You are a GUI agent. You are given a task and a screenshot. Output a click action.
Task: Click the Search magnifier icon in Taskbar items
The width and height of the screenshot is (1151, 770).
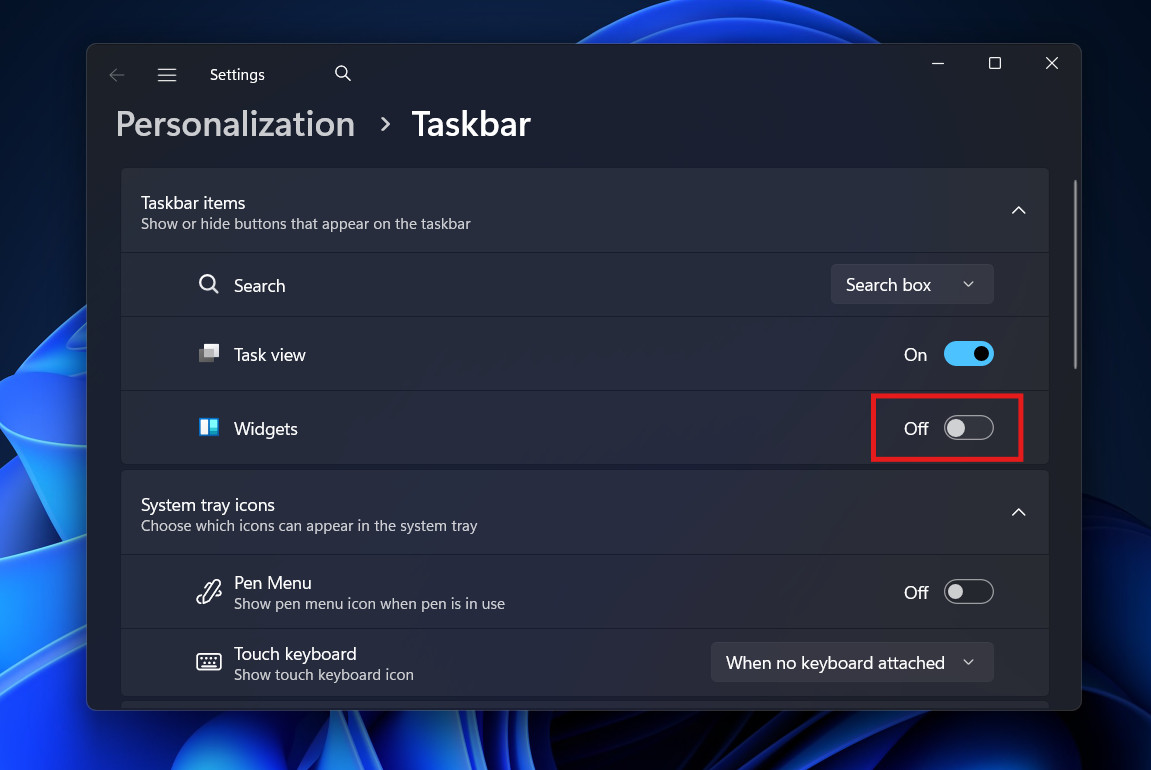209,284
